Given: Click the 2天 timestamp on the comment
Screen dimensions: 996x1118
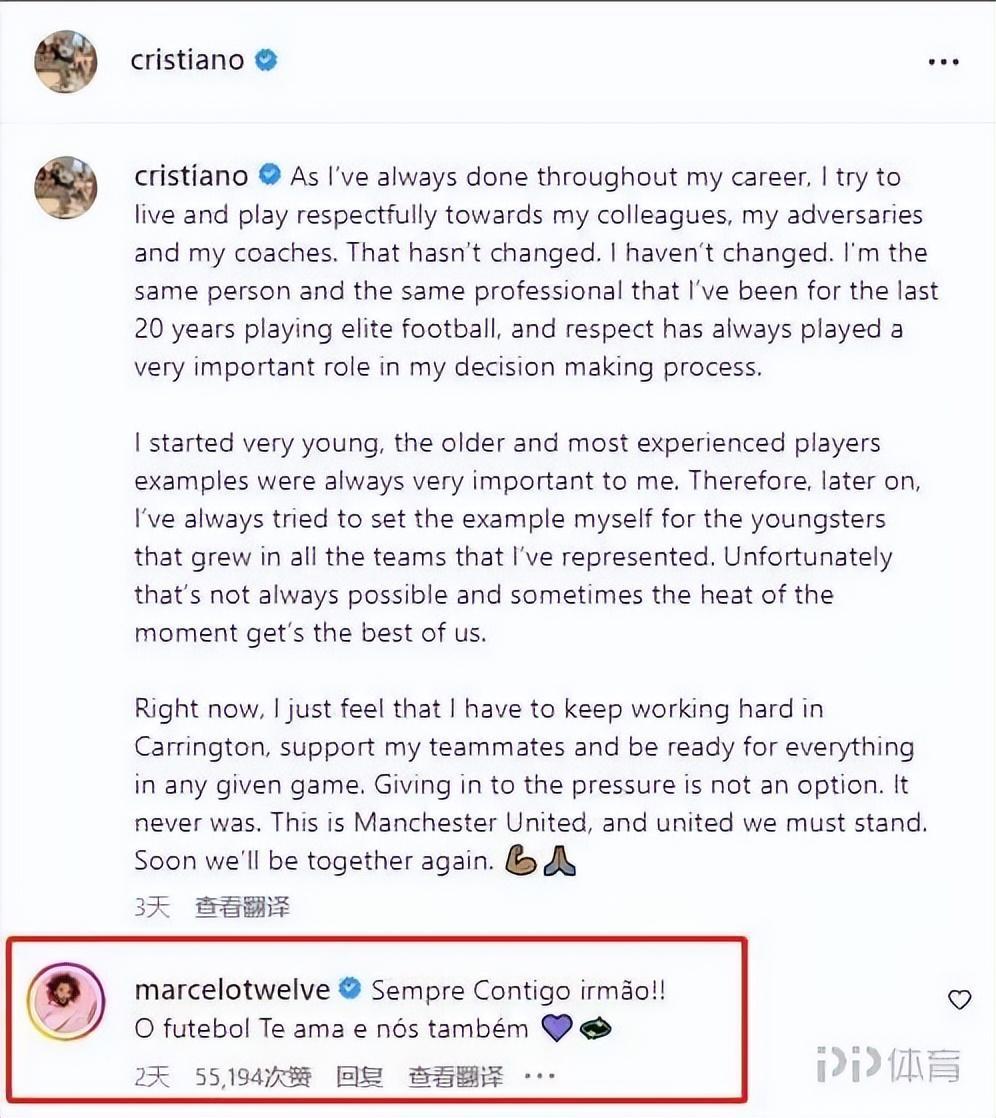Looking at the screenshot, I should [152, 1077].
